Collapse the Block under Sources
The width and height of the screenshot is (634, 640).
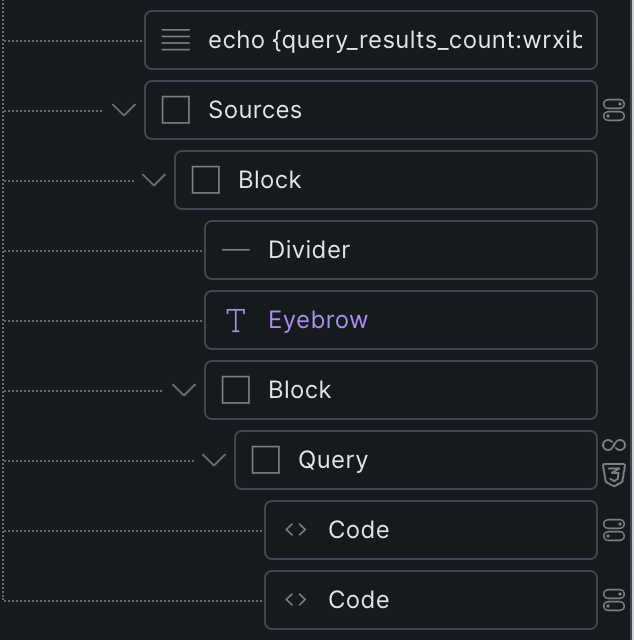154,180
